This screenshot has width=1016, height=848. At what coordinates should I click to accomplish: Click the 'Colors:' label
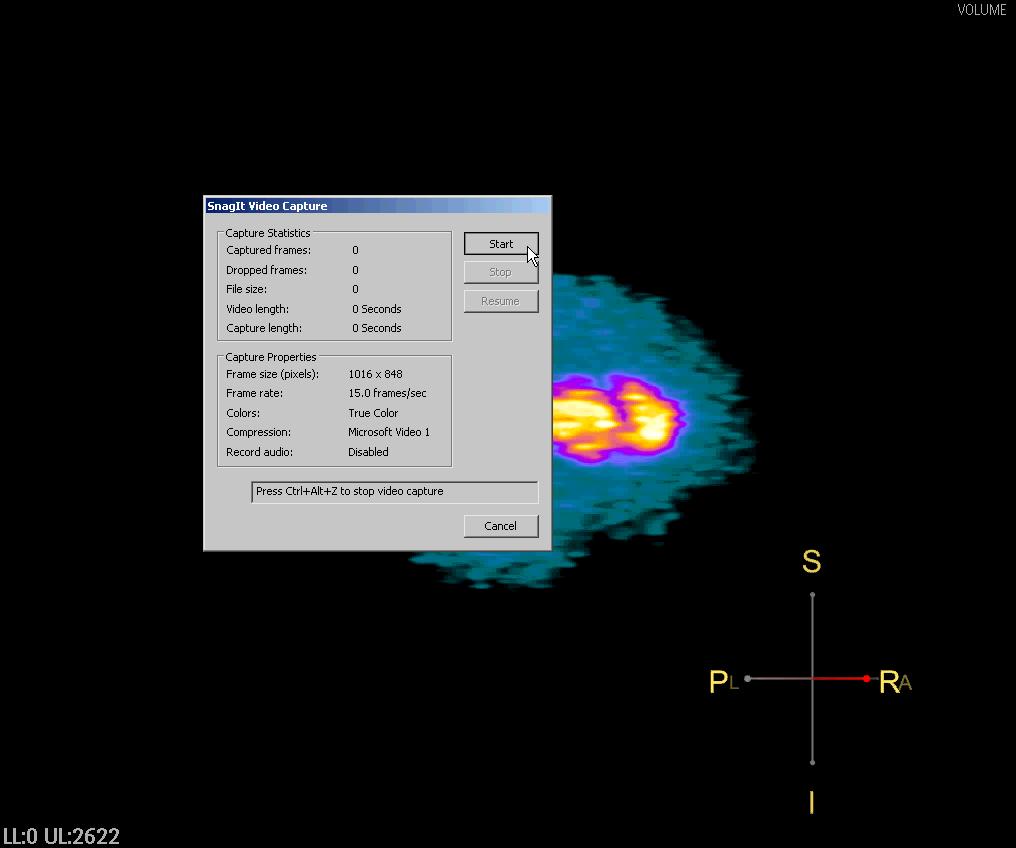(x=243, y=413)
